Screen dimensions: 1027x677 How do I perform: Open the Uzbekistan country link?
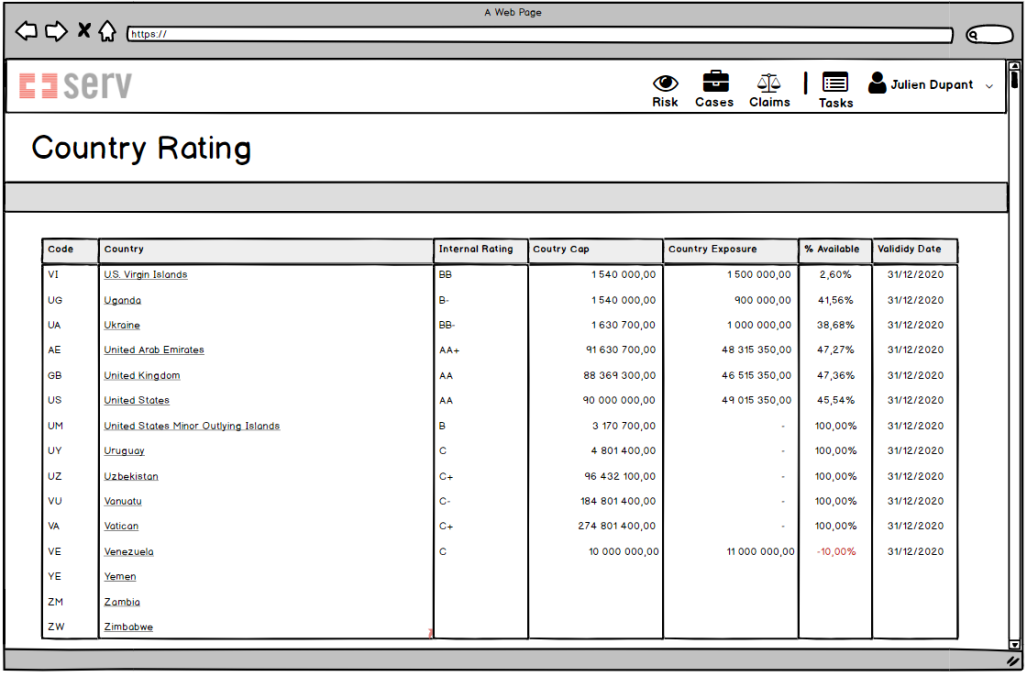[131, 477]
